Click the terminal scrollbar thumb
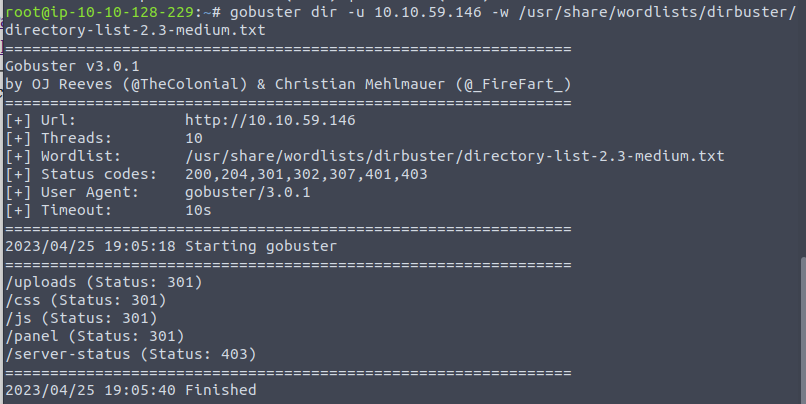 click(x=803, y=330)
